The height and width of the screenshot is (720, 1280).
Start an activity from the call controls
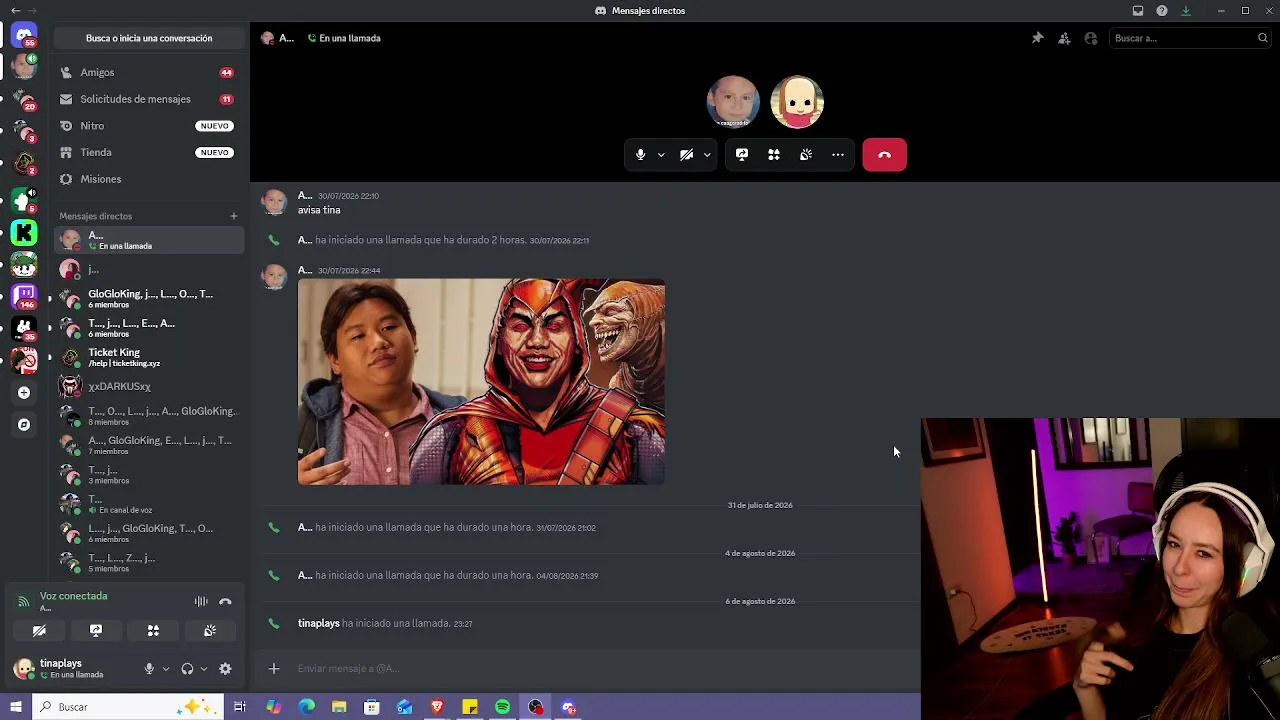click(774, 155)
